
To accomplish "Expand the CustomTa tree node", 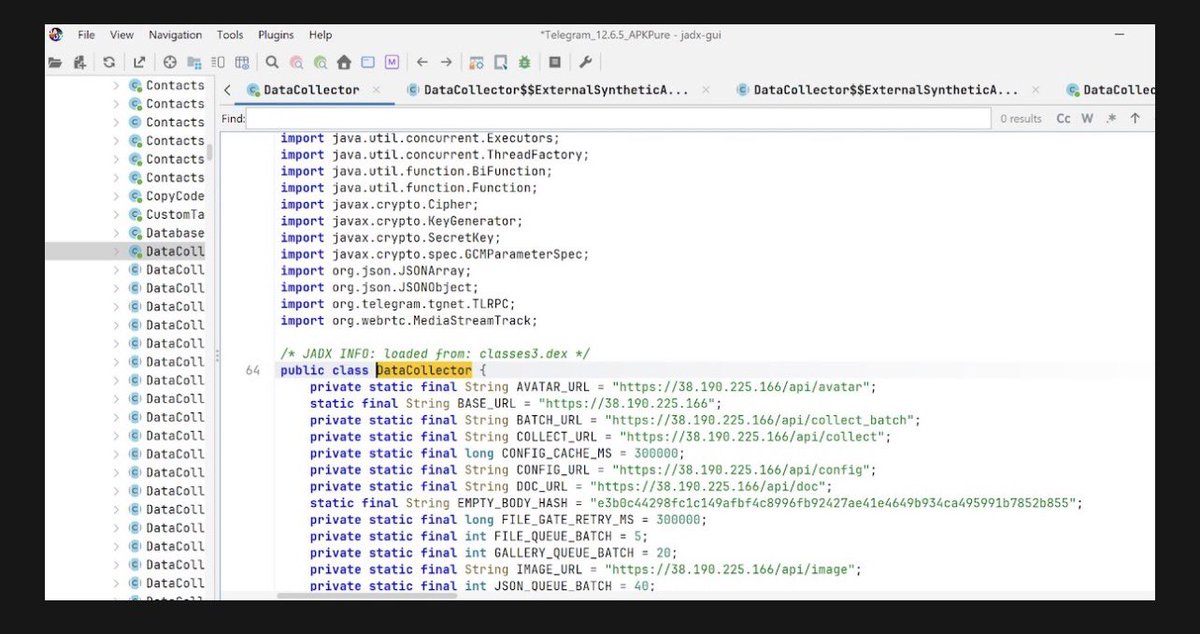I will click(116, 215).
